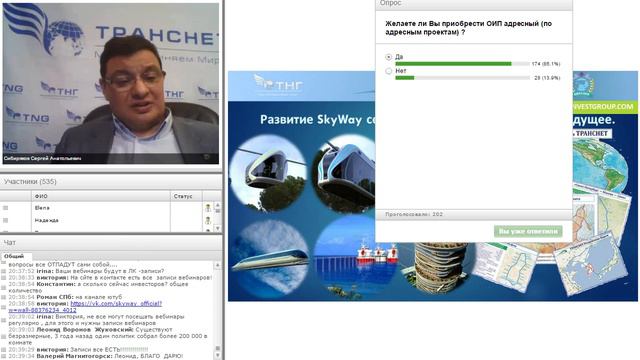
Task: Click chat scrollbar up arrow
Action: point(218,265)
